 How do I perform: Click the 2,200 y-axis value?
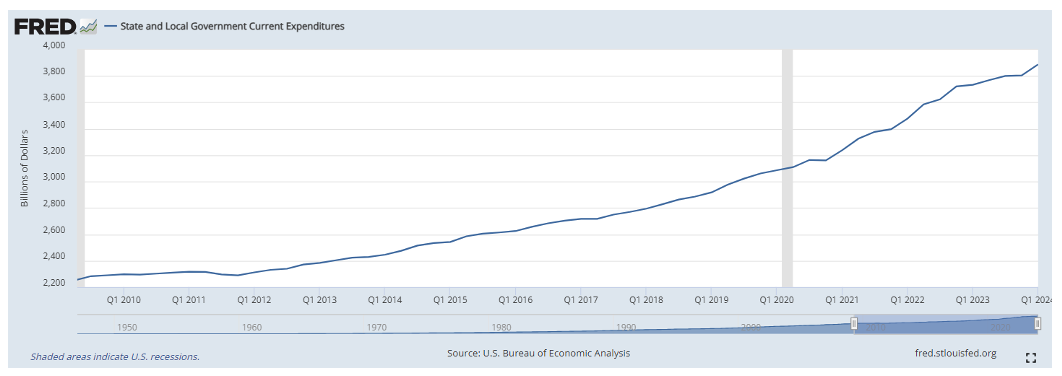click(55, 284)
